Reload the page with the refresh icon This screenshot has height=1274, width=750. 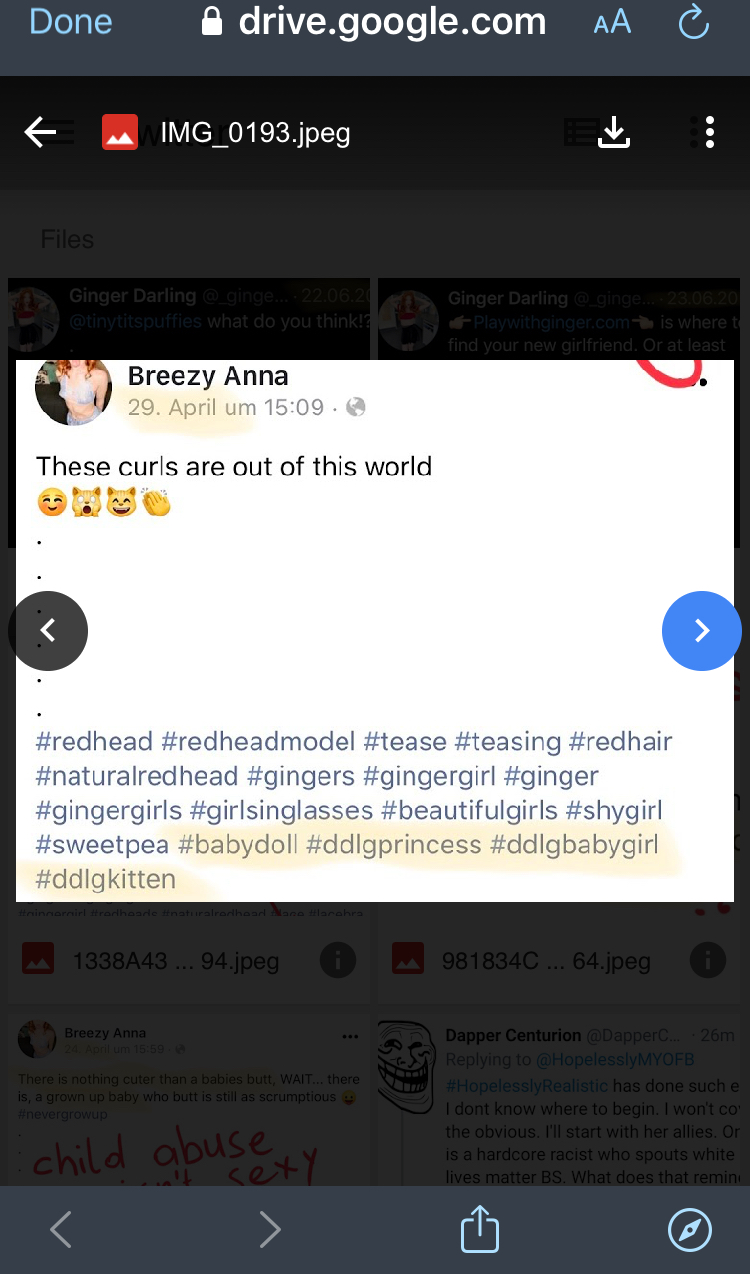point(693,22)
